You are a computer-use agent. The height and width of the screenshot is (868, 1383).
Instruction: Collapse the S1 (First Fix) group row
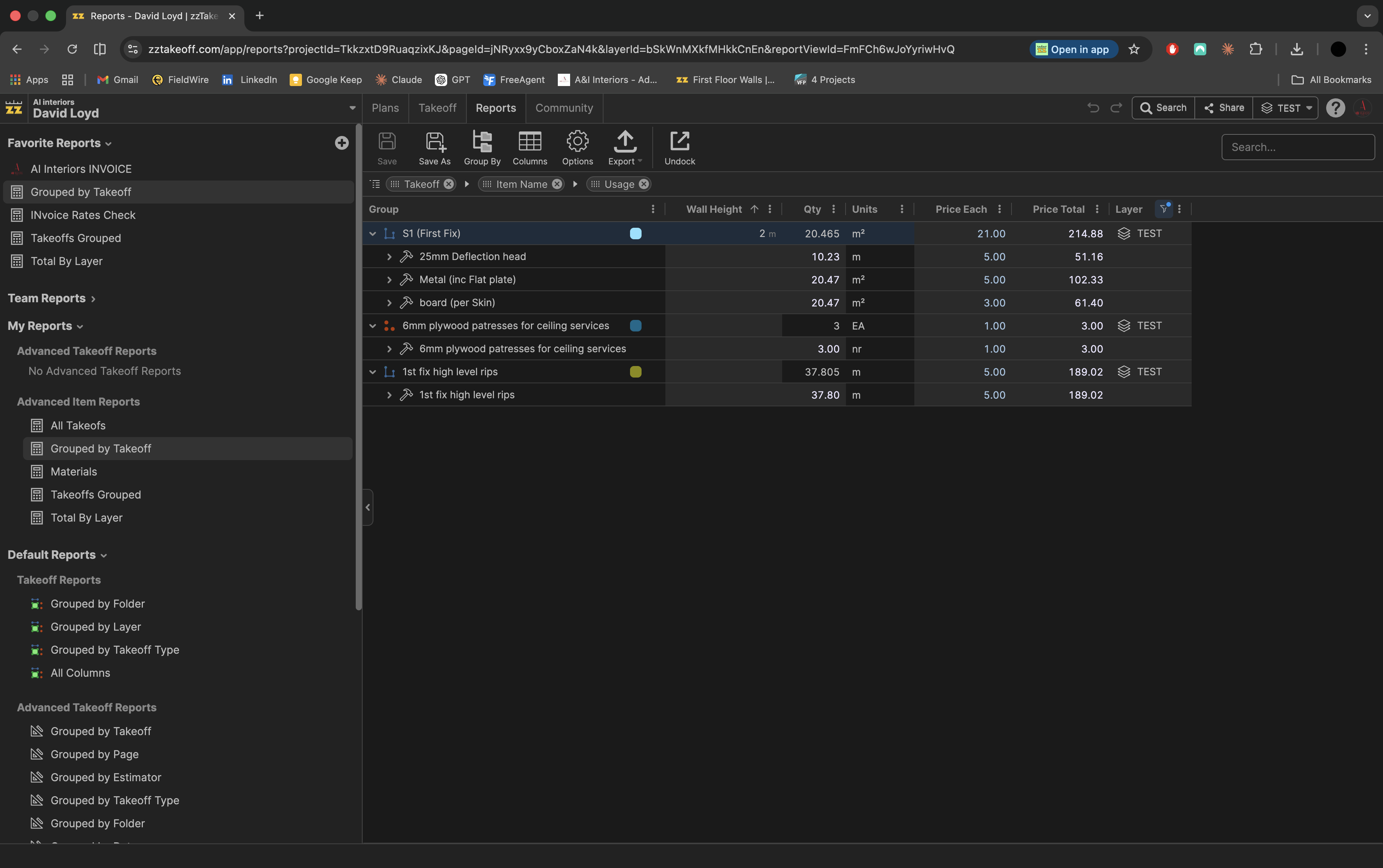373,234
